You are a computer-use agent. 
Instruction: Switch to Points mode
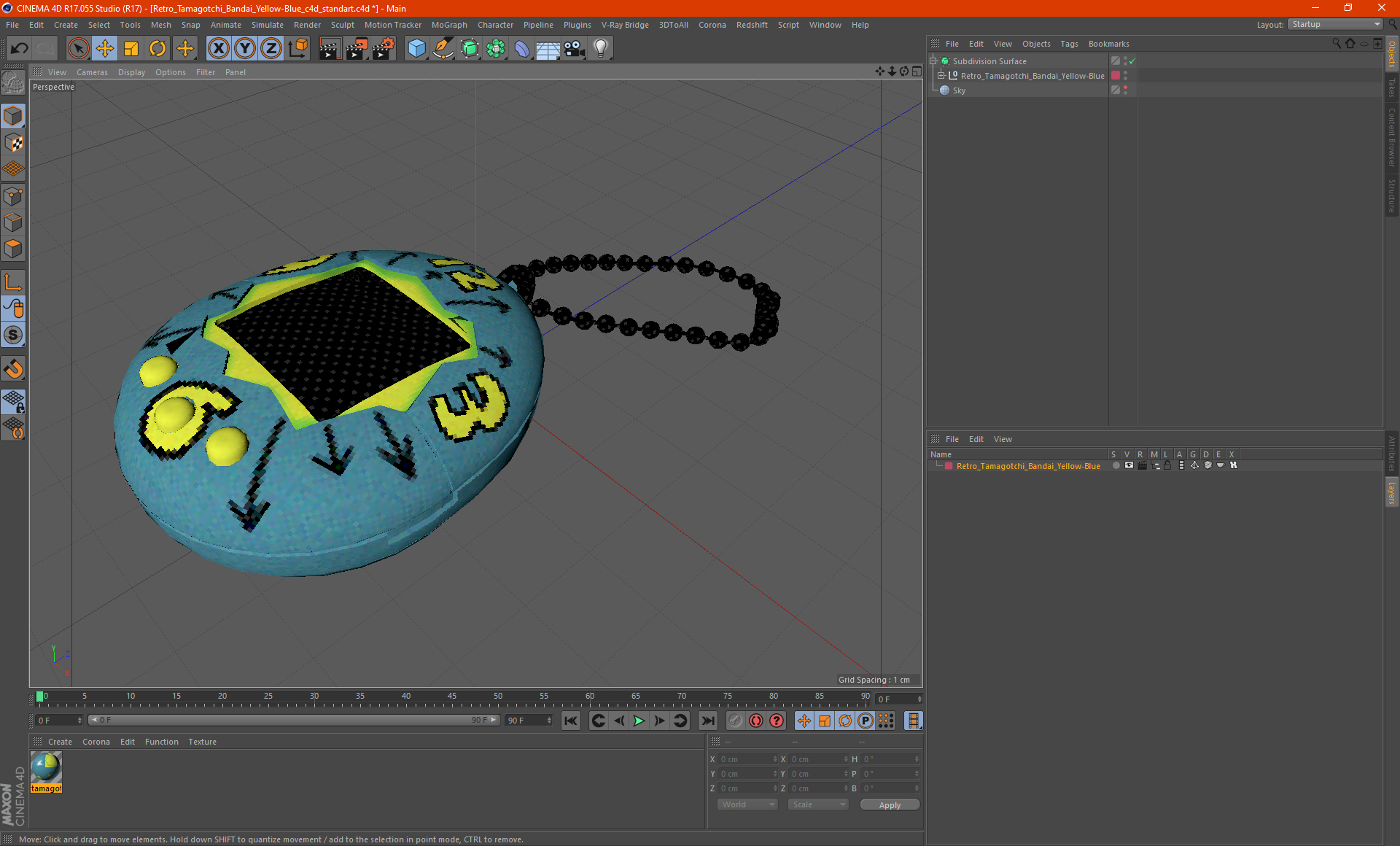[x=13, y=196]
